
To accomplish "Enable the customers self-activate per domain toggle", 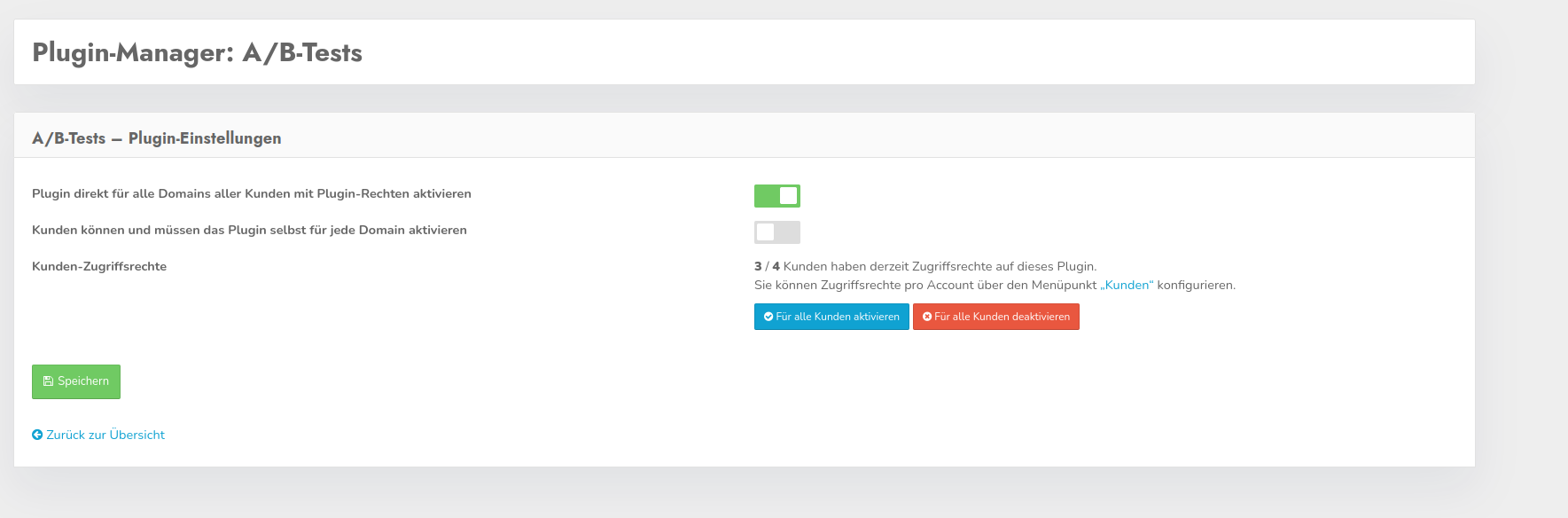I will coord(777,232).
